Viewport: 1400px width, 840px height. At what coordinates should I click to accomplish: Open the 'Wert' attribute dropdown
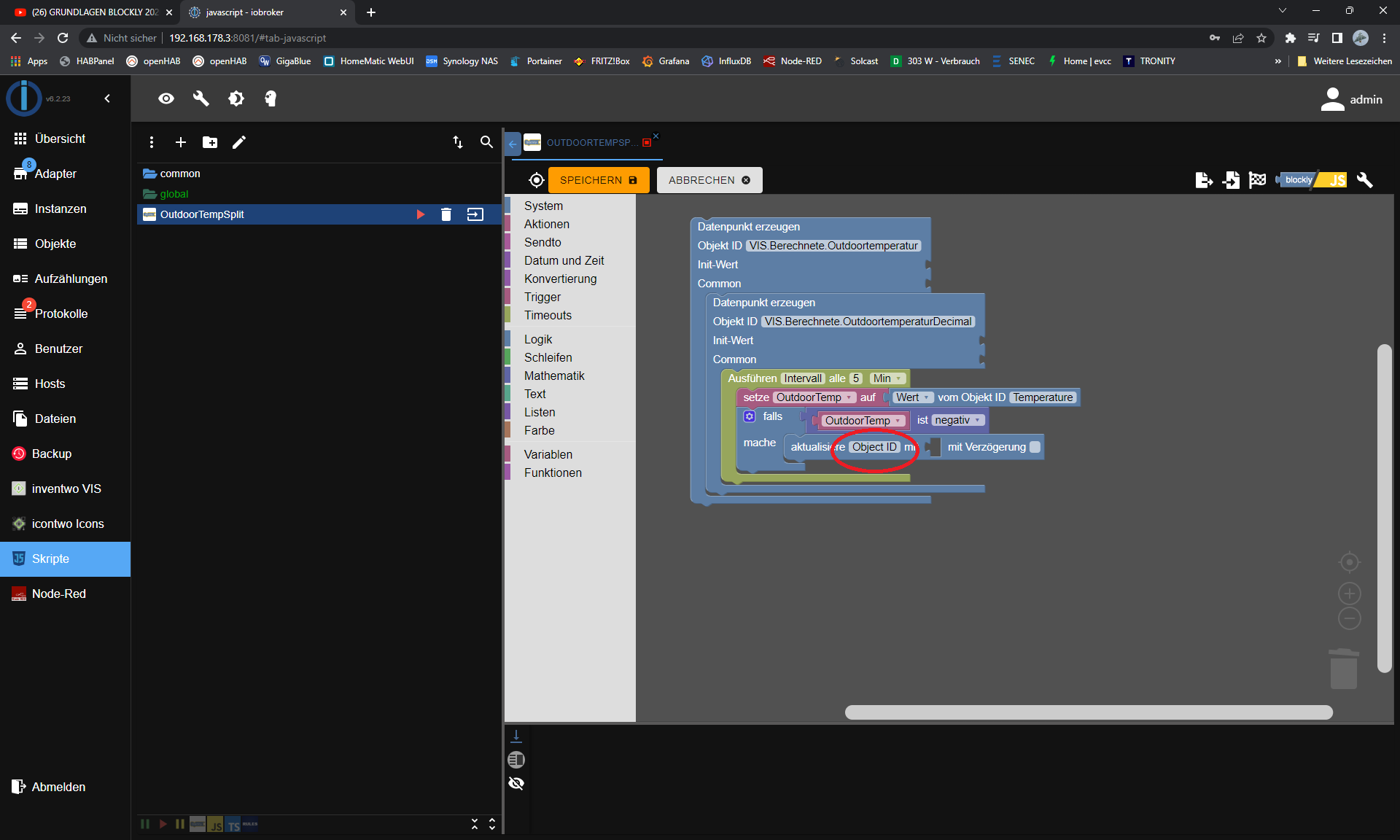point(913,397)
